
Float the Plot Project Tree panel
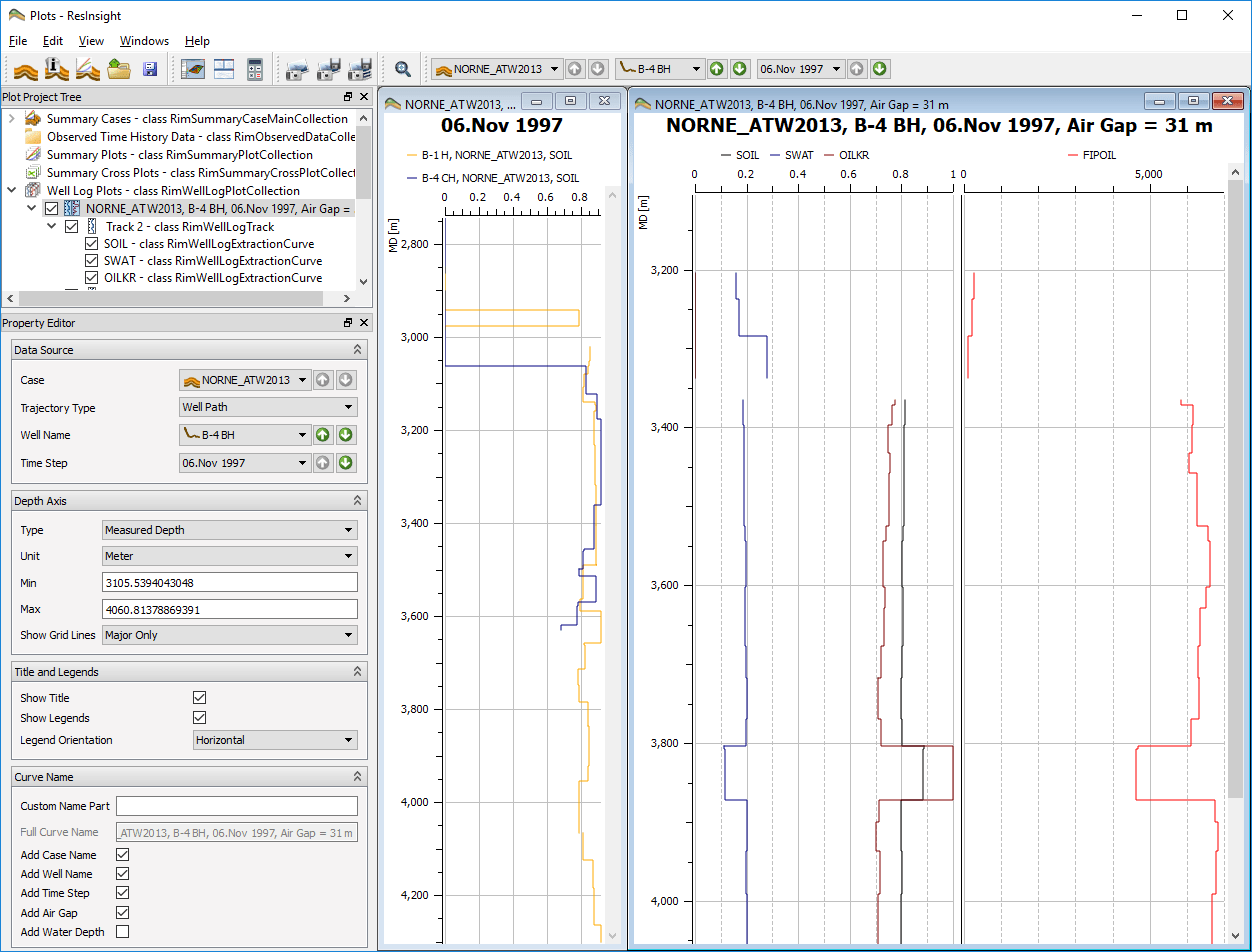click(x=348, y=97)
